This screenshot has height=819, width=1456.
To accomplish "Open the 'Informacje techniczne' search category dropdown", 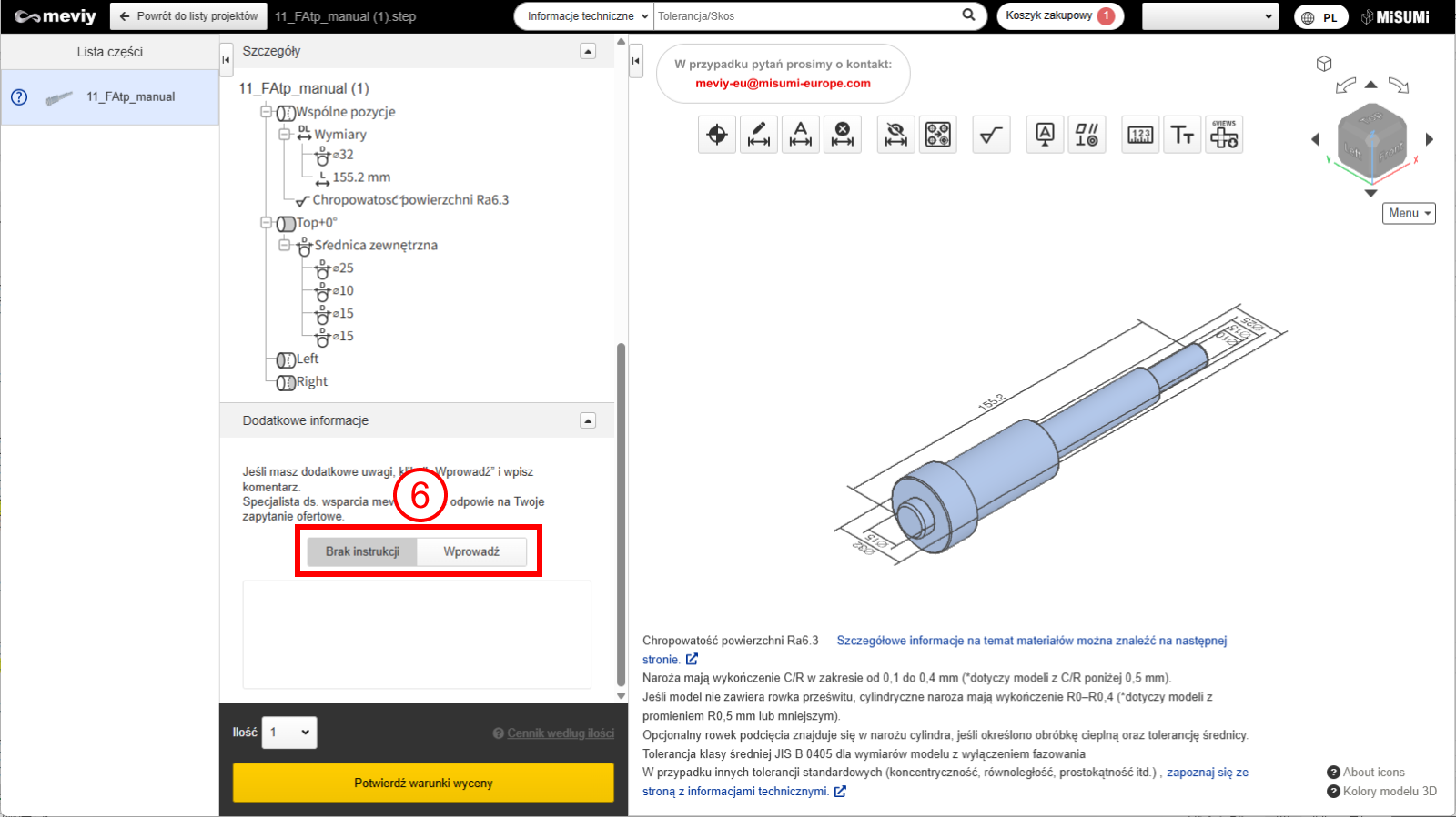I will (x=587, y=16).
